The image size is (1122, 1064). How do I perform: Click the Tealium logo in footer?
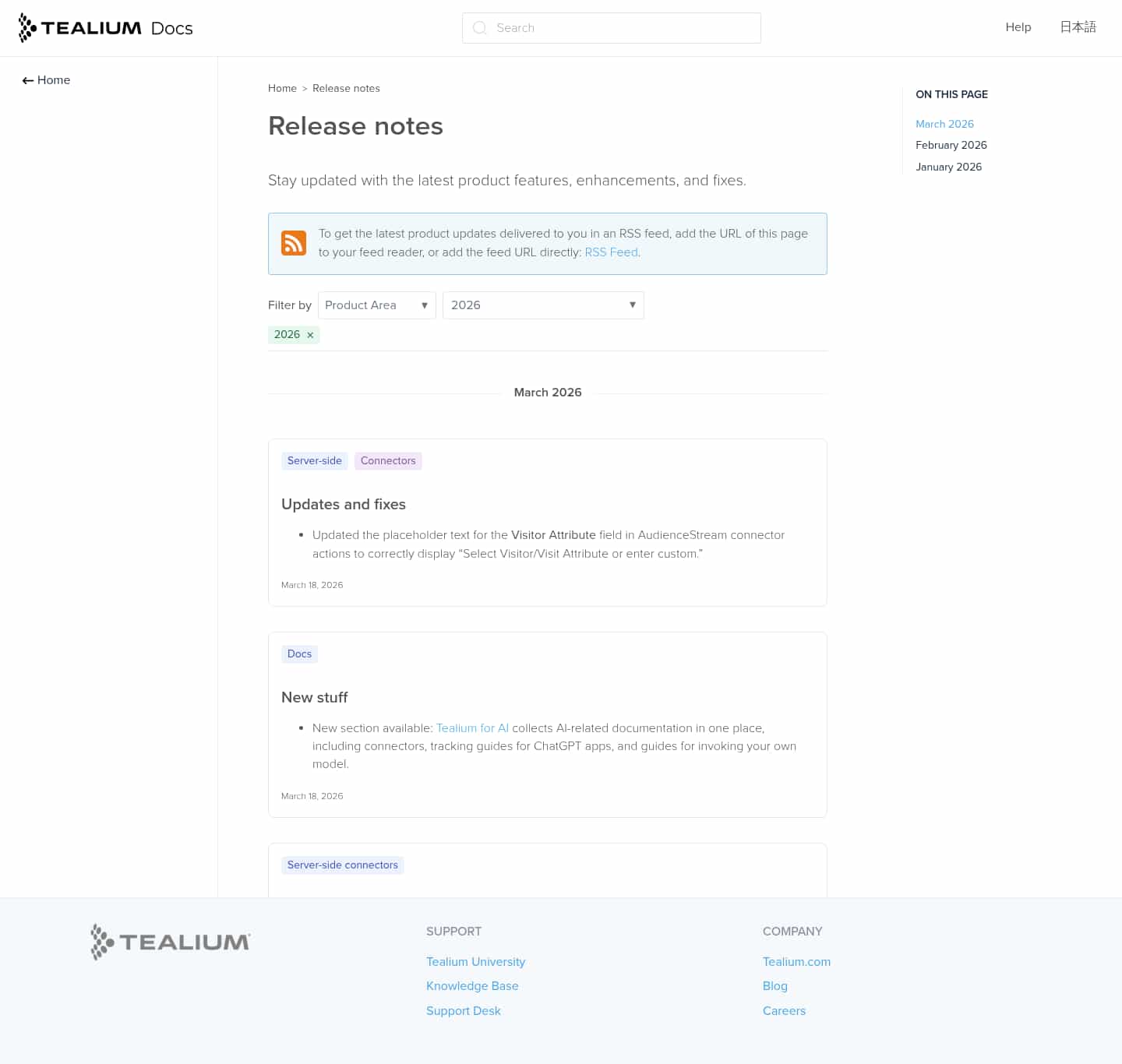point(170,942)
